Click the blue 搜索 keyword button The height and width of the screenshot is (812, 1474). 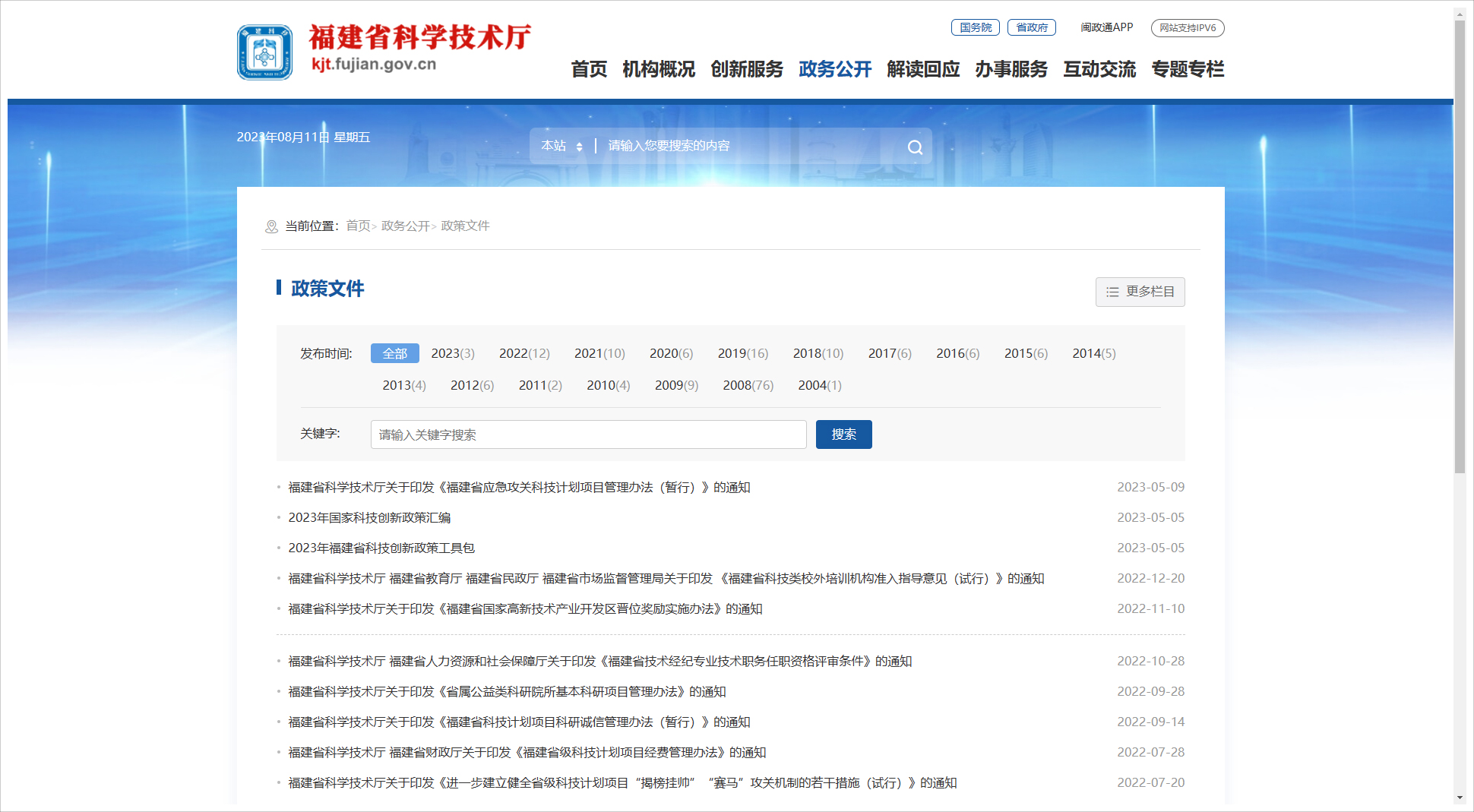click(x=843, y=434)
